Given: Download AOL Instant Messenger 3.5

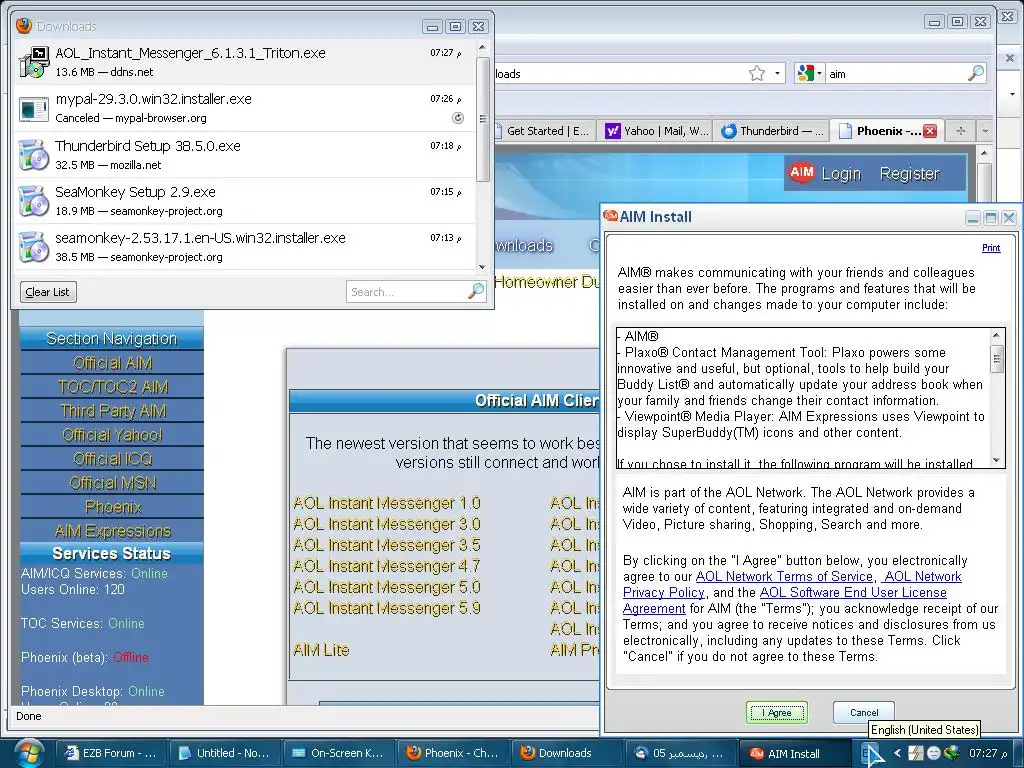Looking at the screenshot, I should click(387, 545).
